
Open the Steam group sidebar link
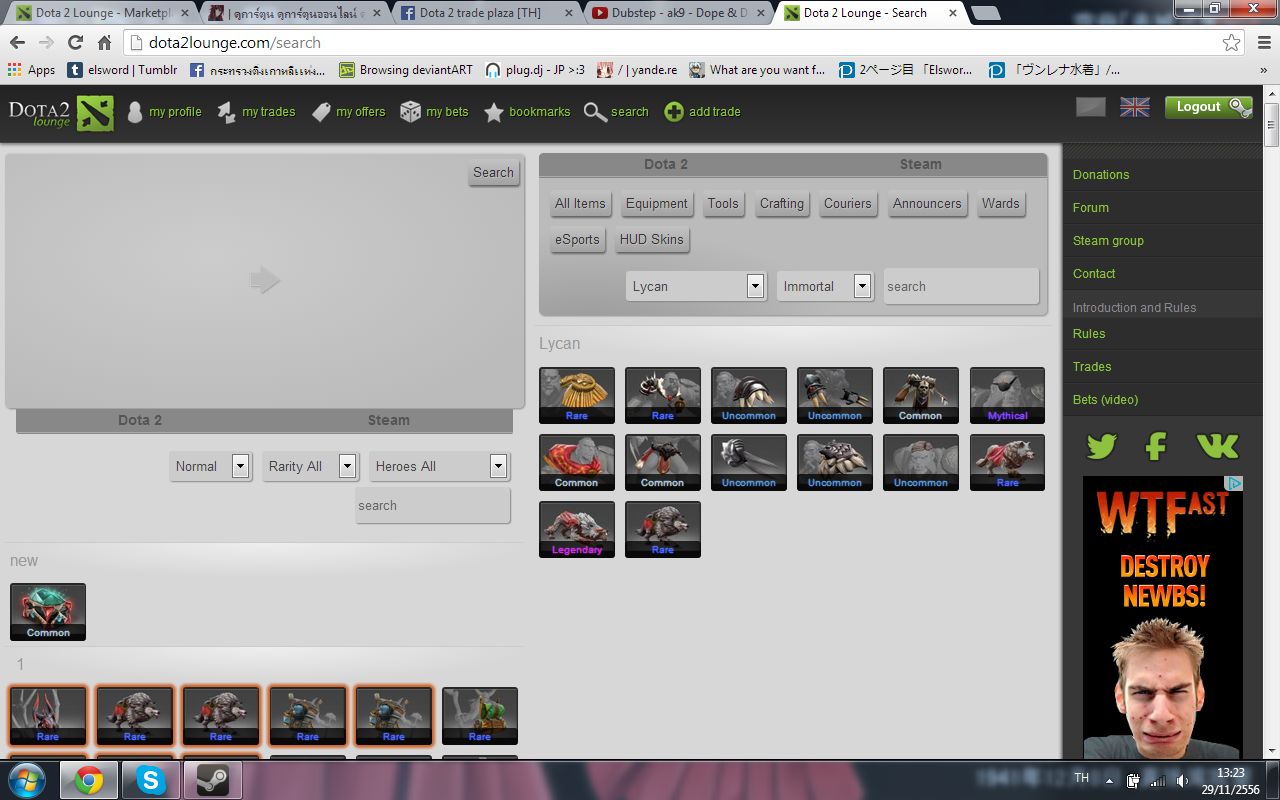pos(1108,241)
